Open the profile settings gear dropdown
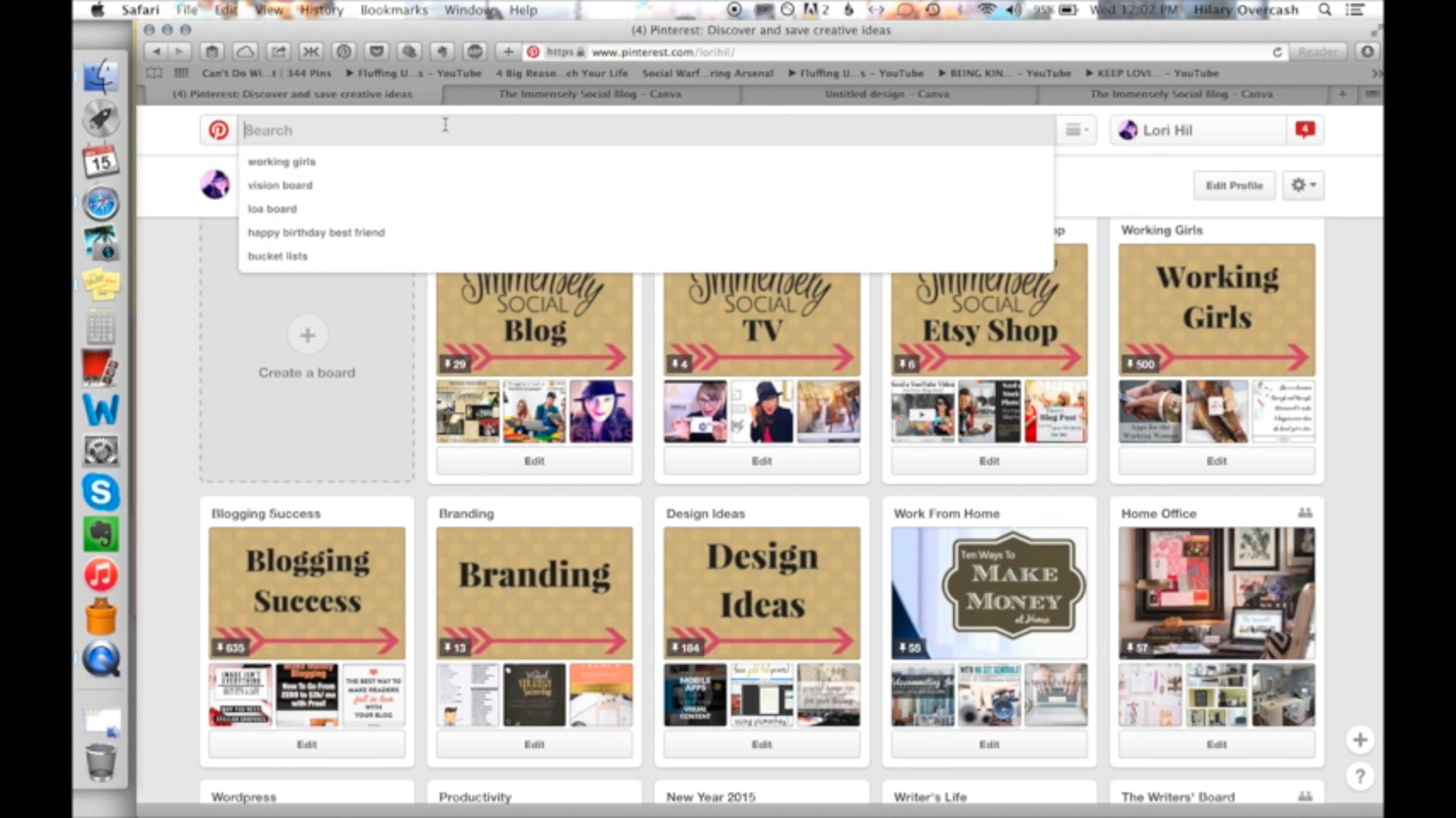Image resolution: width=1456 pixels, height=818 pixels. 1303,185
